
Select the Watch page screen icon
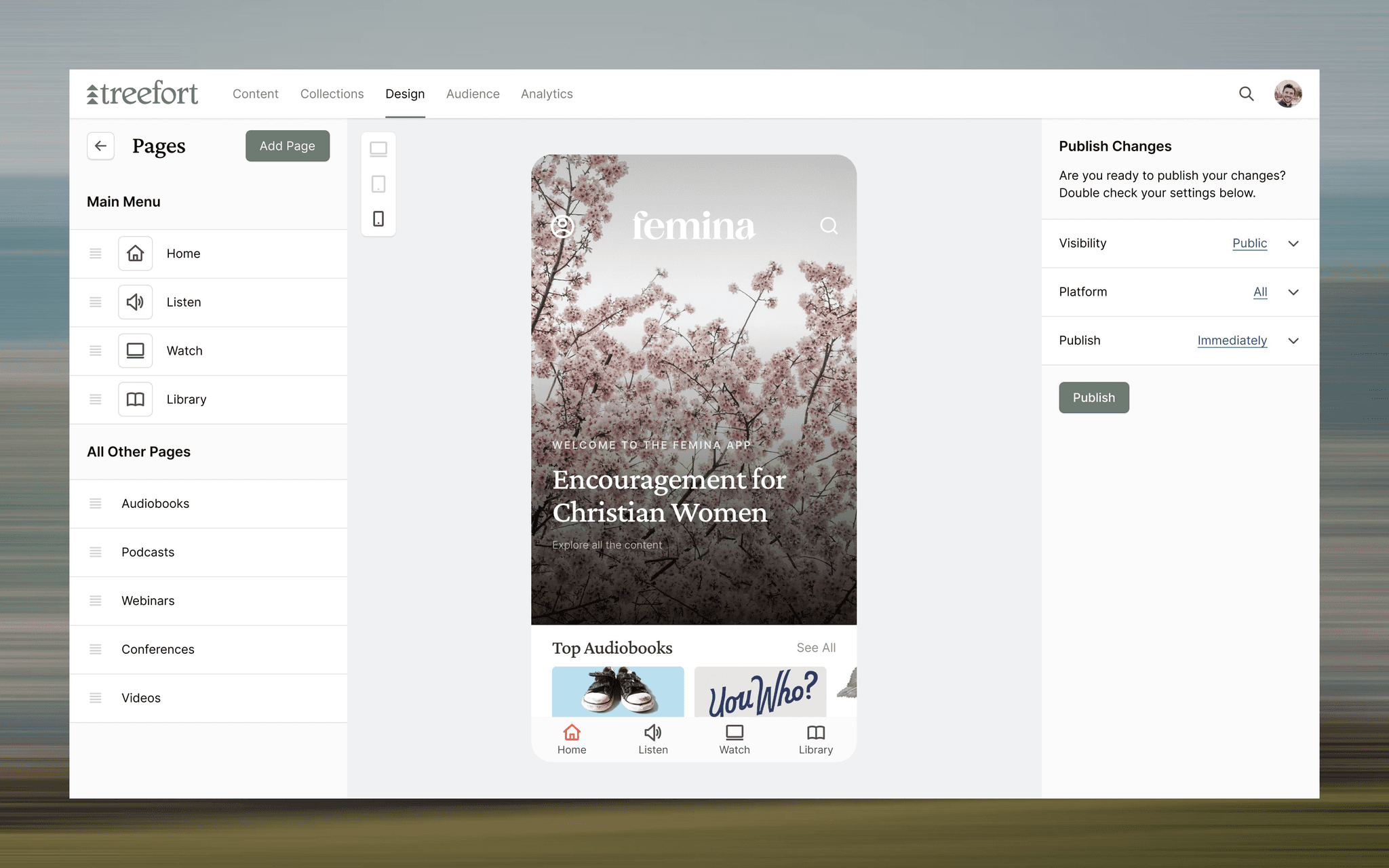pos(136,351)
